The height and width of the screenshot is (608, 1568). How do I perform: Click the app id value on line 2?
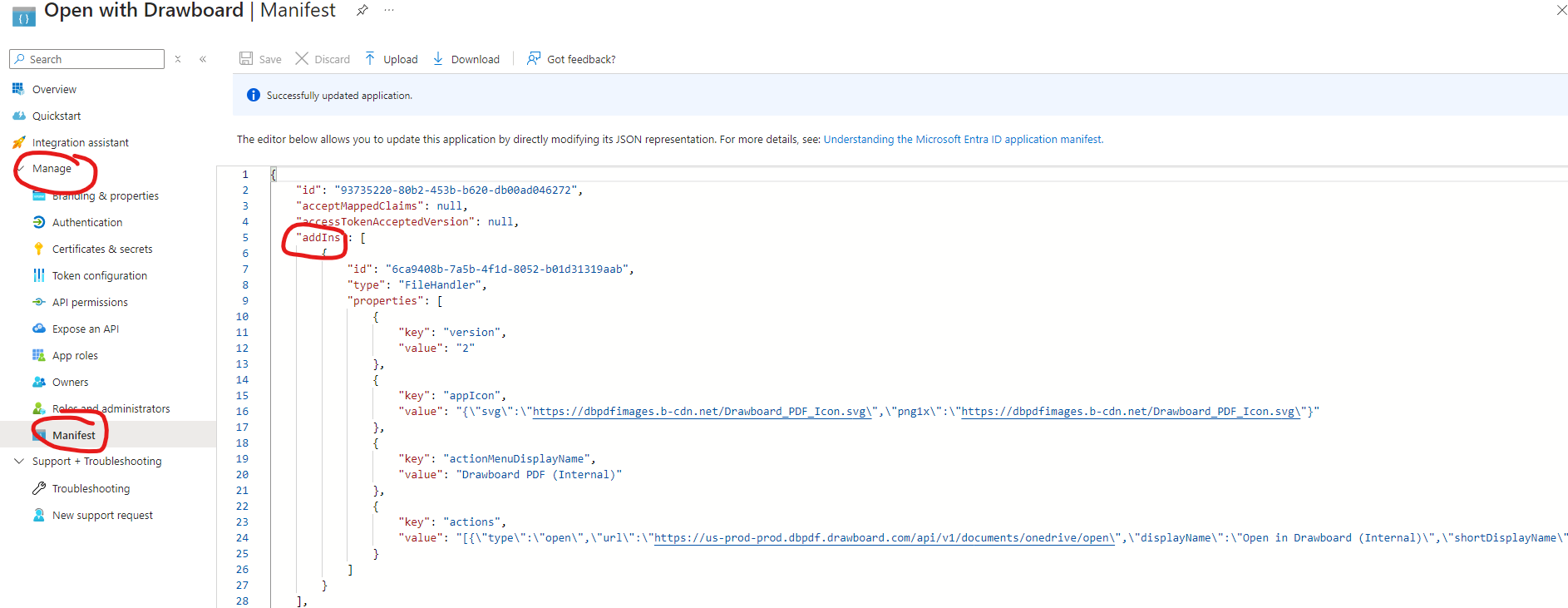point(456,190)
